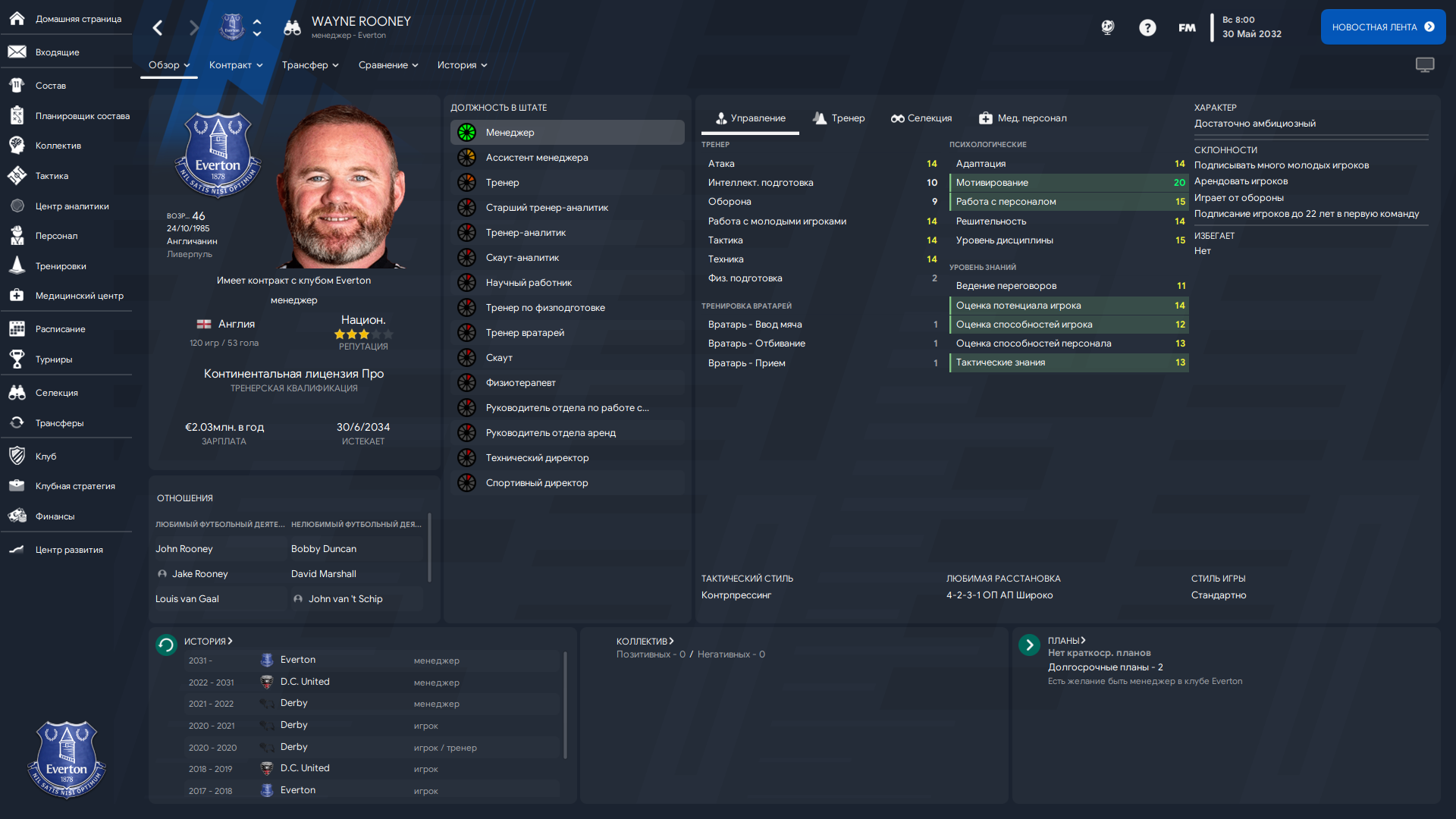Expand the Контракт dropdown menu
Image resolution: width=1456 pixels, height=819 pixels.
tap(236, 65)
